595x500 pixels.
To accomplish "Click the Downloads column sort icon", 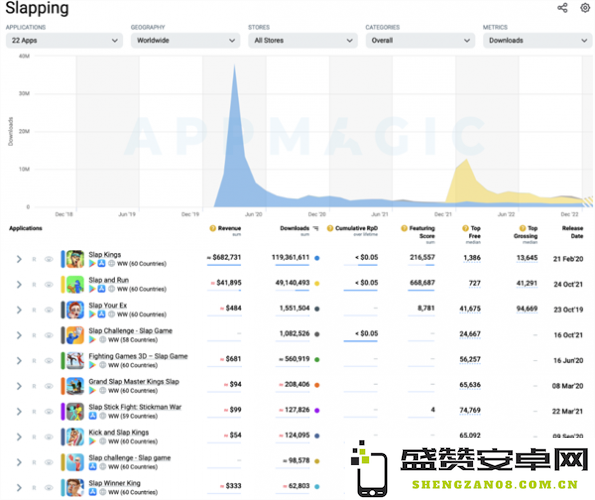I will coord(316,228).
